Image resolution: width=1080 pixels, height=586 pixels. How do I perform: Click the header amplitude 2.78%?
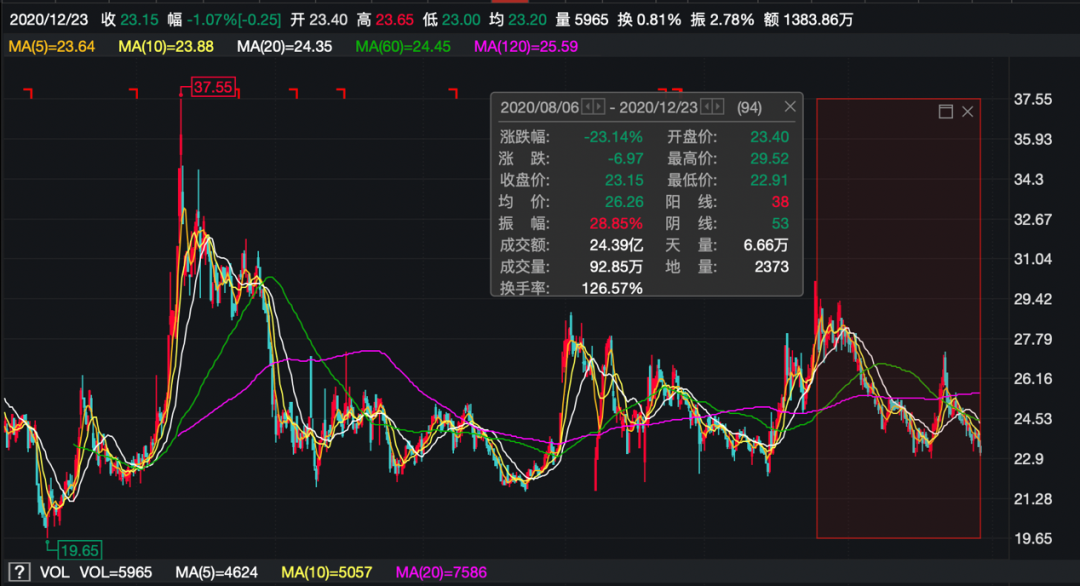click(x=731, y=20)
